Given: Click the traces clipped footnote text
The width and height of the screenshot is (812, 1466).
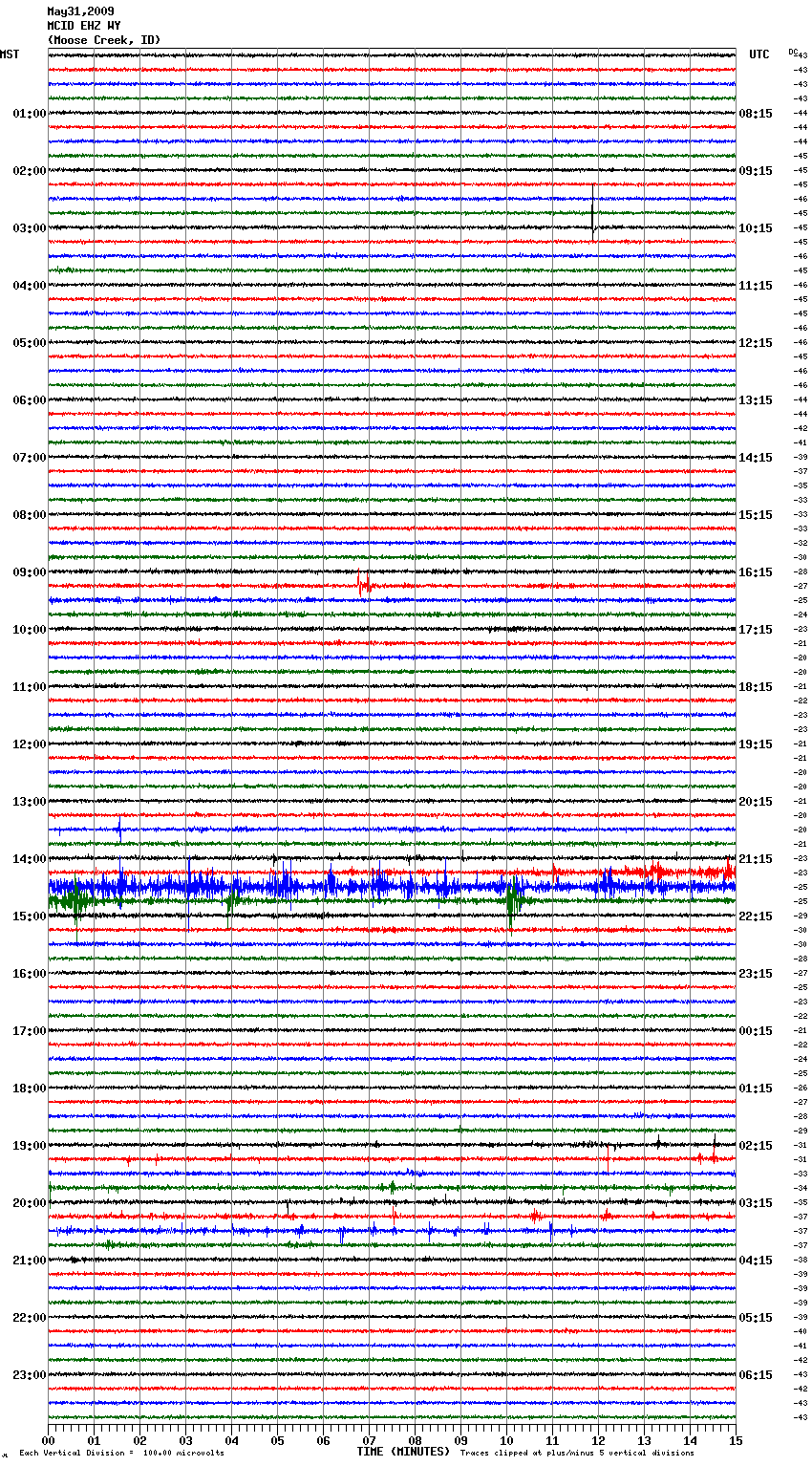Looking at the screenshot, I should click(577, 1453).
